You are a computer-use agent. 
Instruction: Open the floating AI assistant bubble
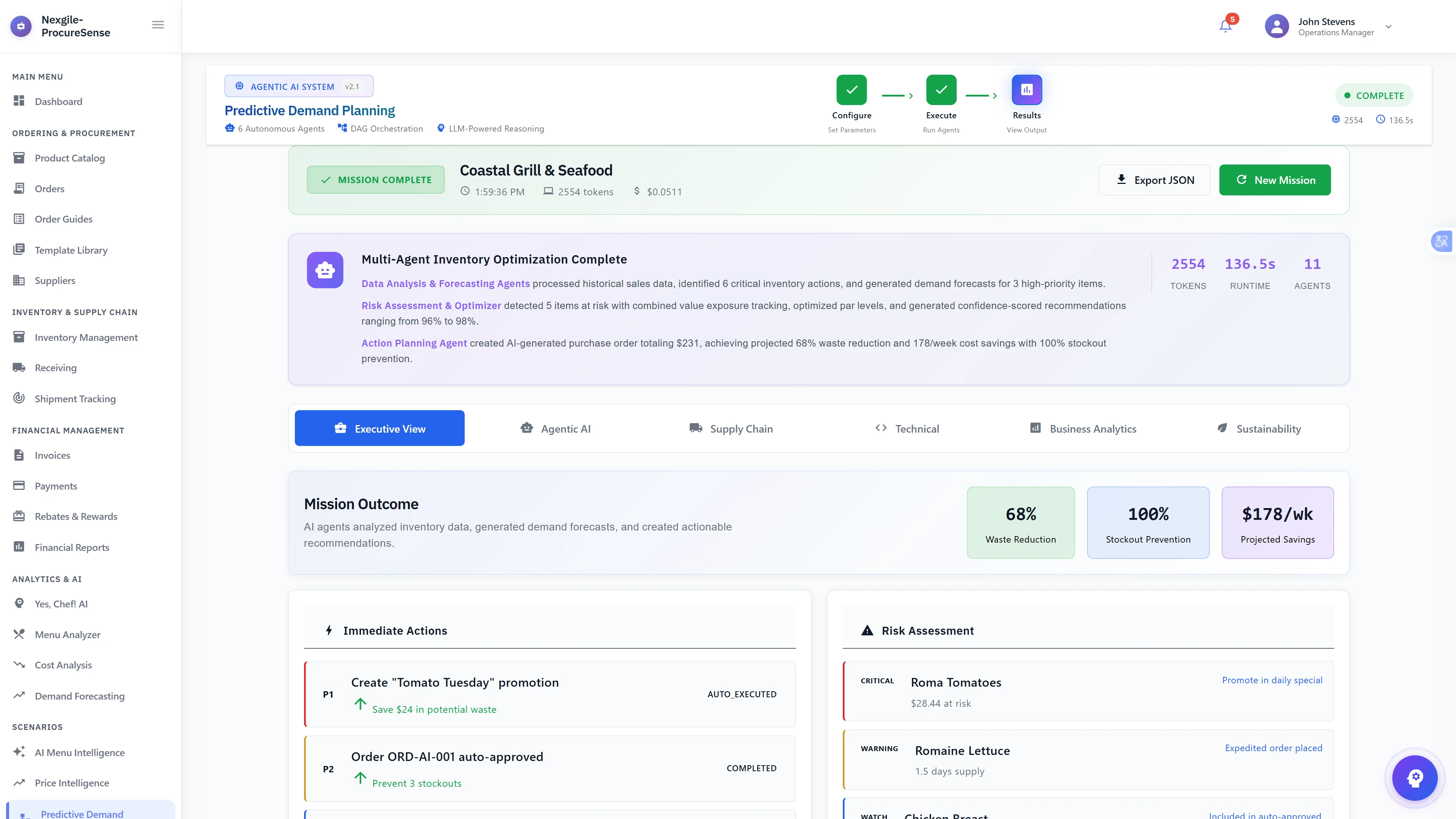[1414, 778]
